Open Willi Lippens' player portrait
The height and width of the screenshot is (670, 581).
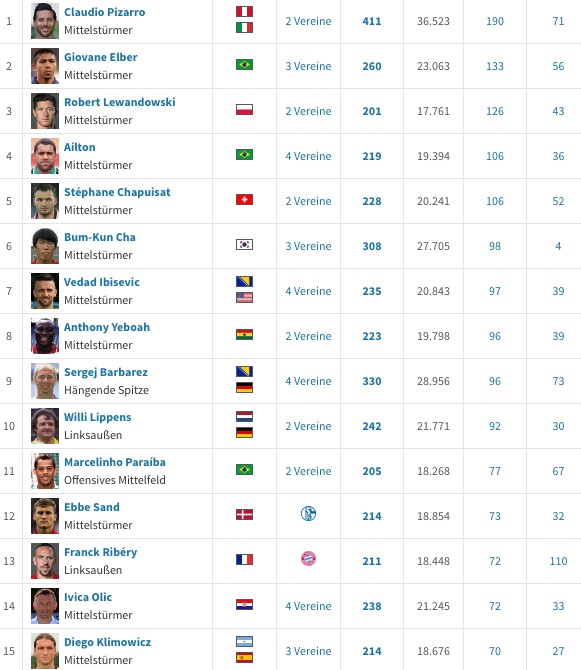point(45,426)
